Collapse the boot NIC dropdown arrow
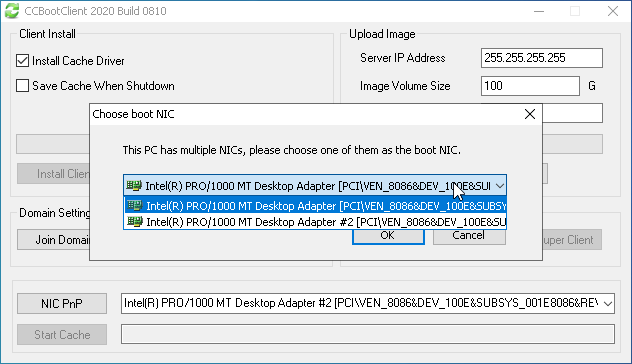 pos(500,186)
